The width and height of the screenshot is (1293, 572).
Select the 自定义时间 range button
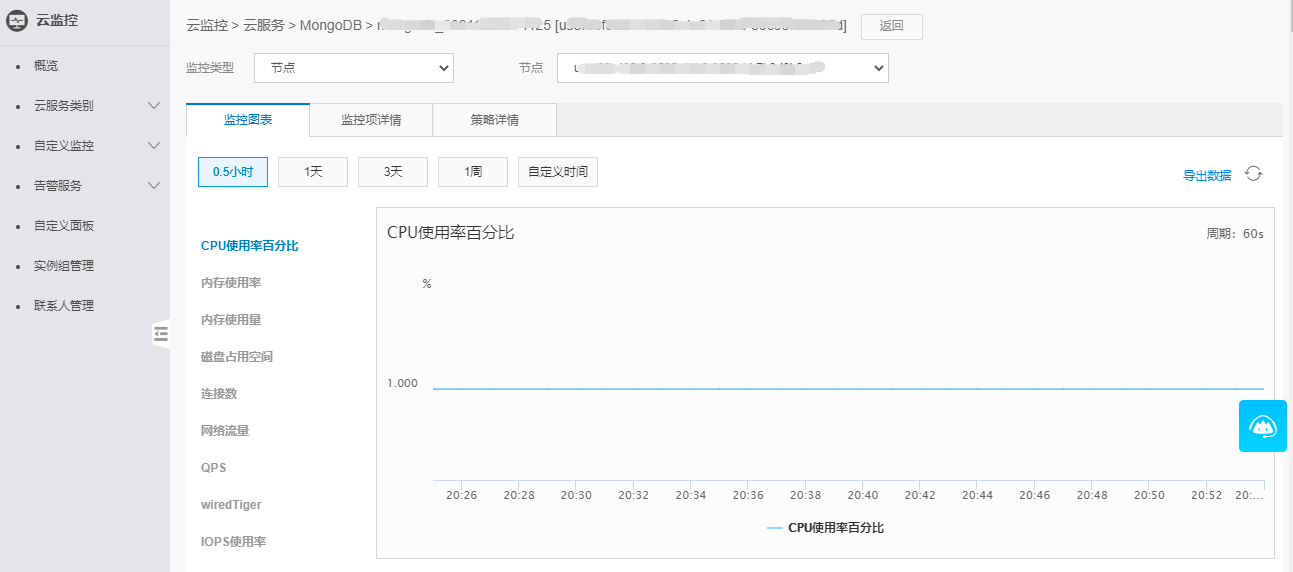[557, 172]
